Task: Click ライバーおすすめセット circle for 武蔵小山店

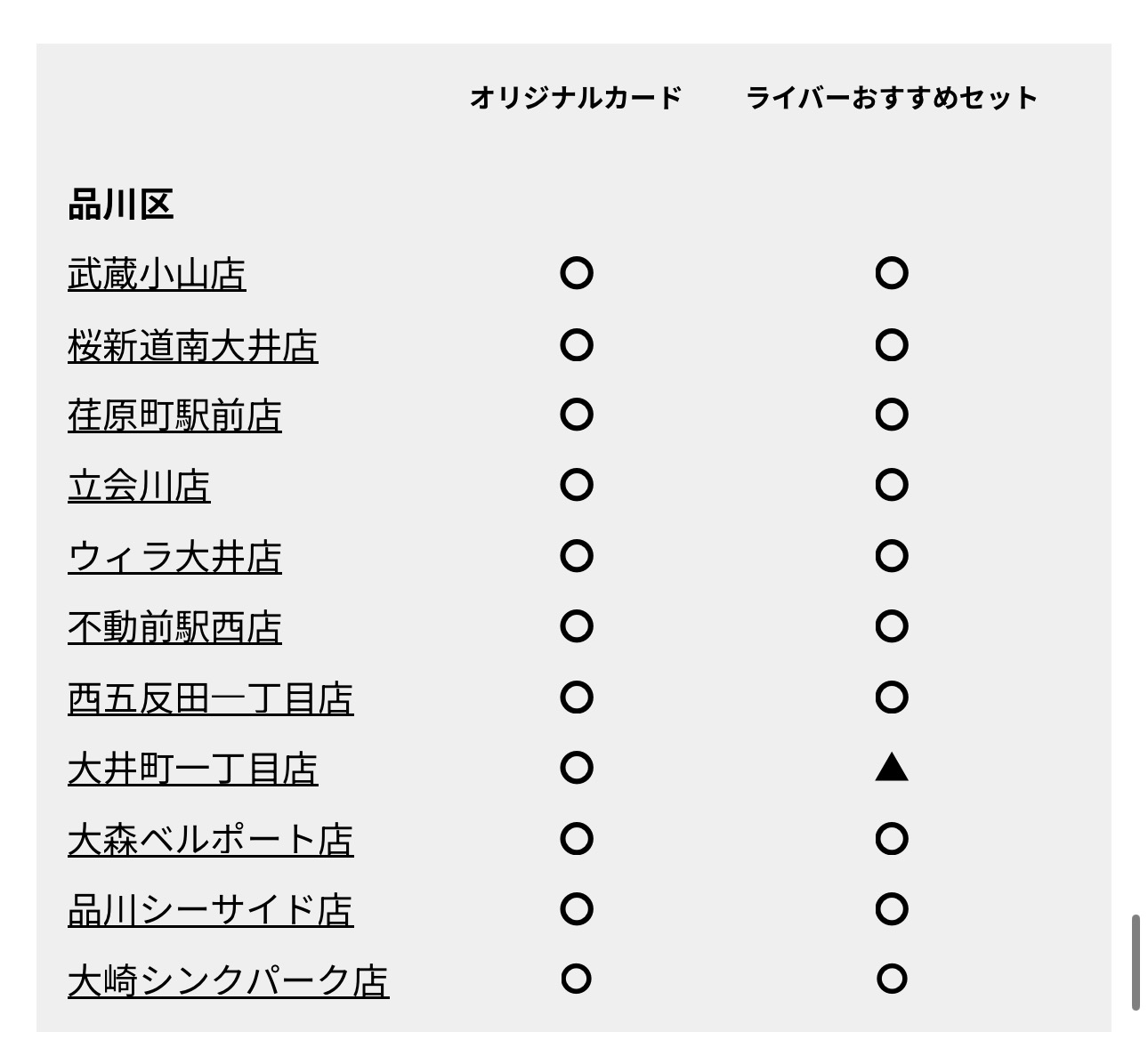Action: click(891, 272)
